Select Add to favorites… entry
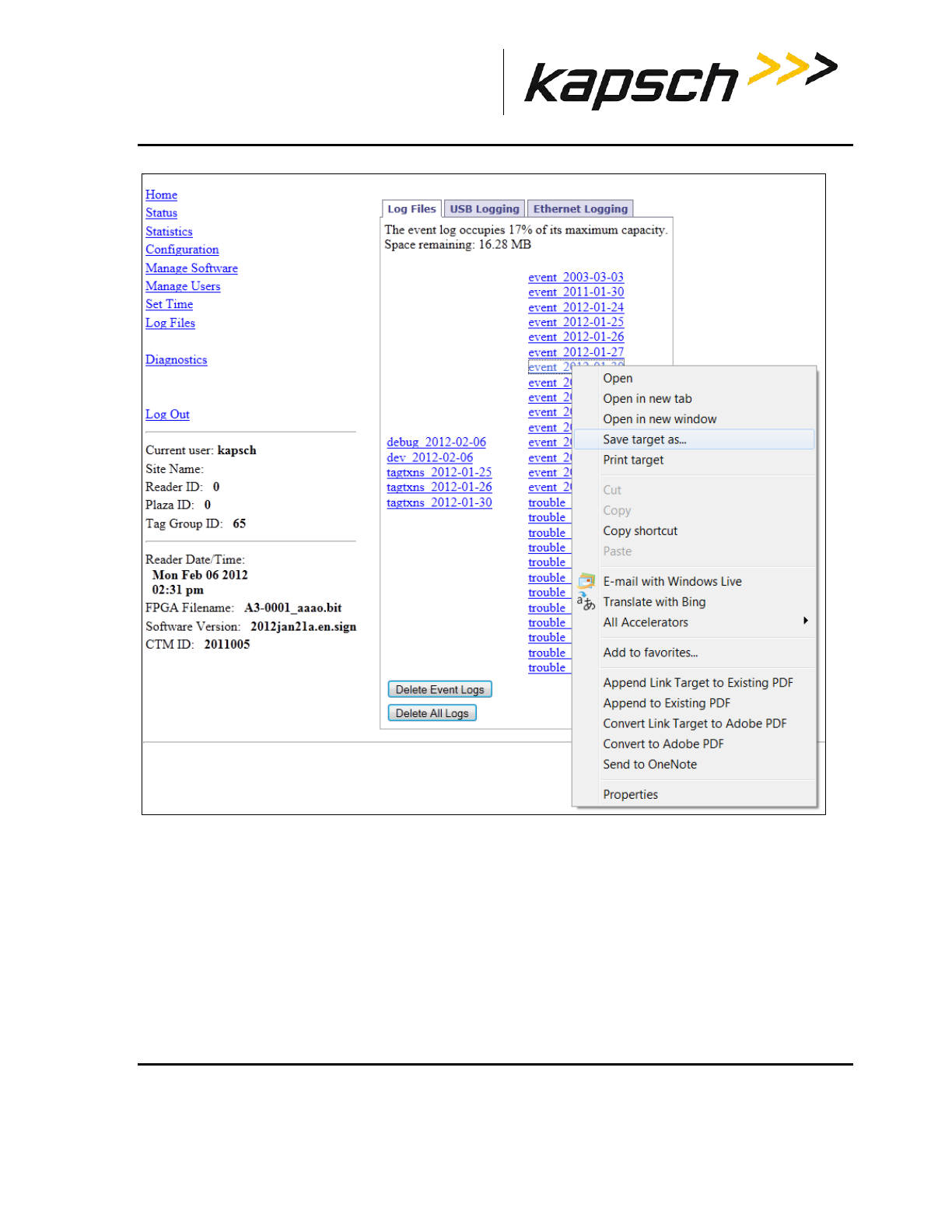 tap(650, 653)
